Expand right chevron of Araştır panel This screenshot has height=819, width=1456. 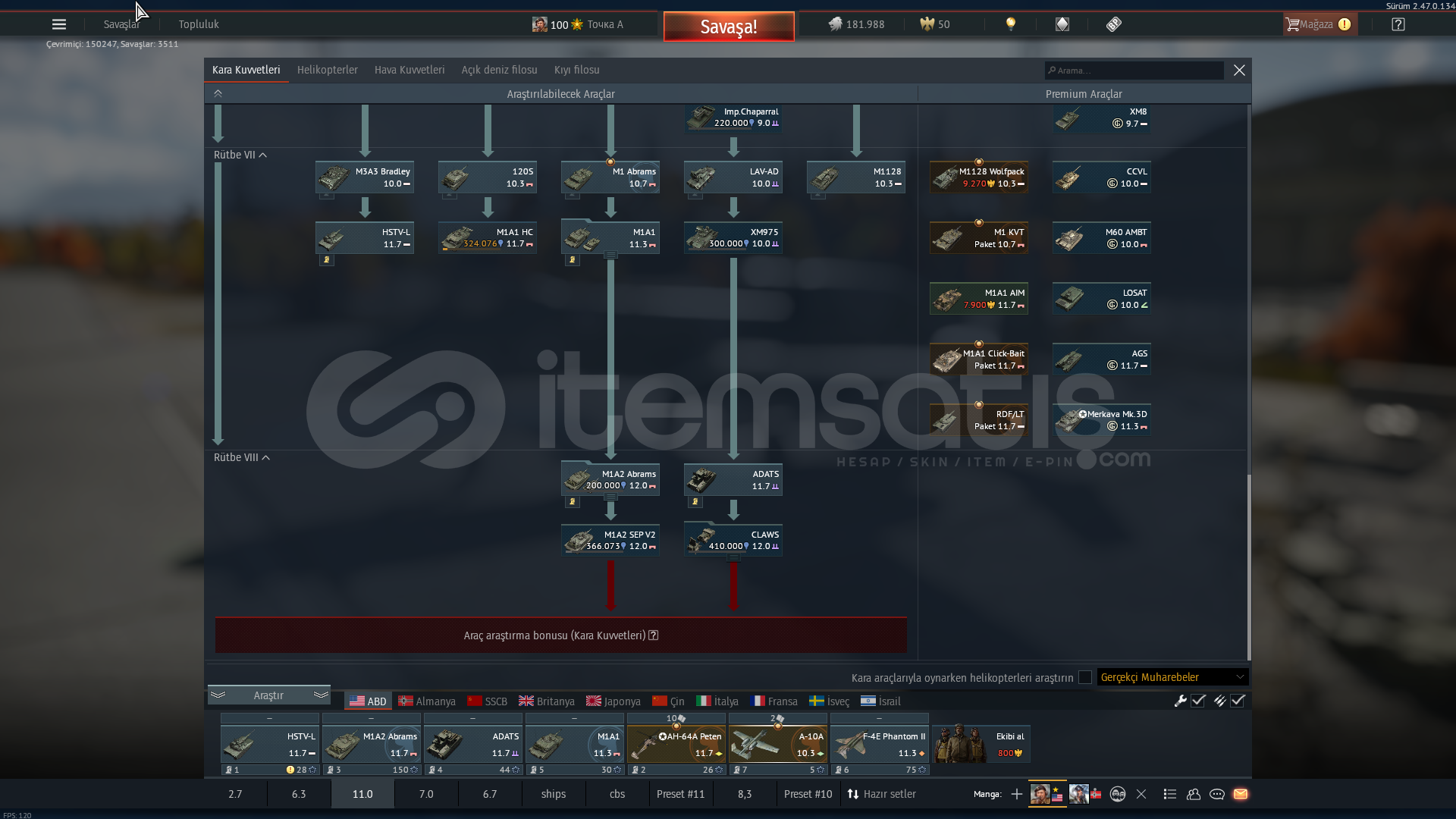321,695
